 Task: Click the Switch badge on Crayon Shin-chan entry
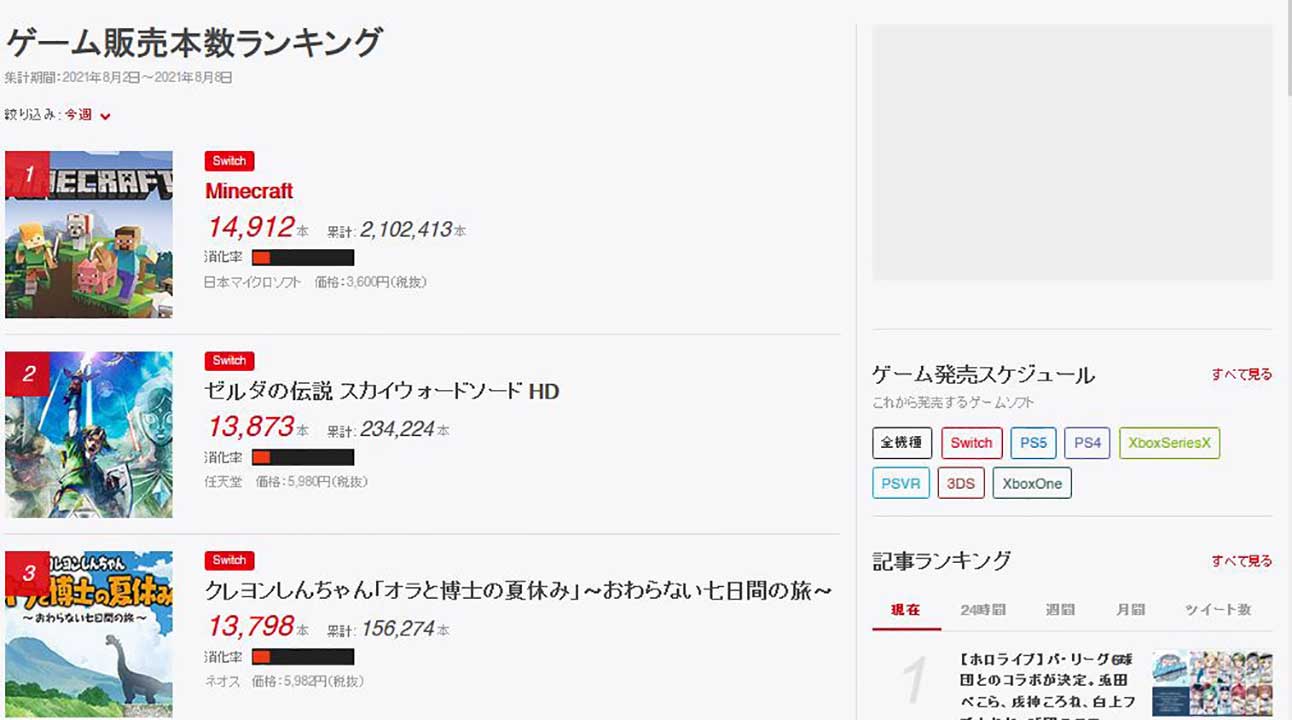tap(229, 560)
